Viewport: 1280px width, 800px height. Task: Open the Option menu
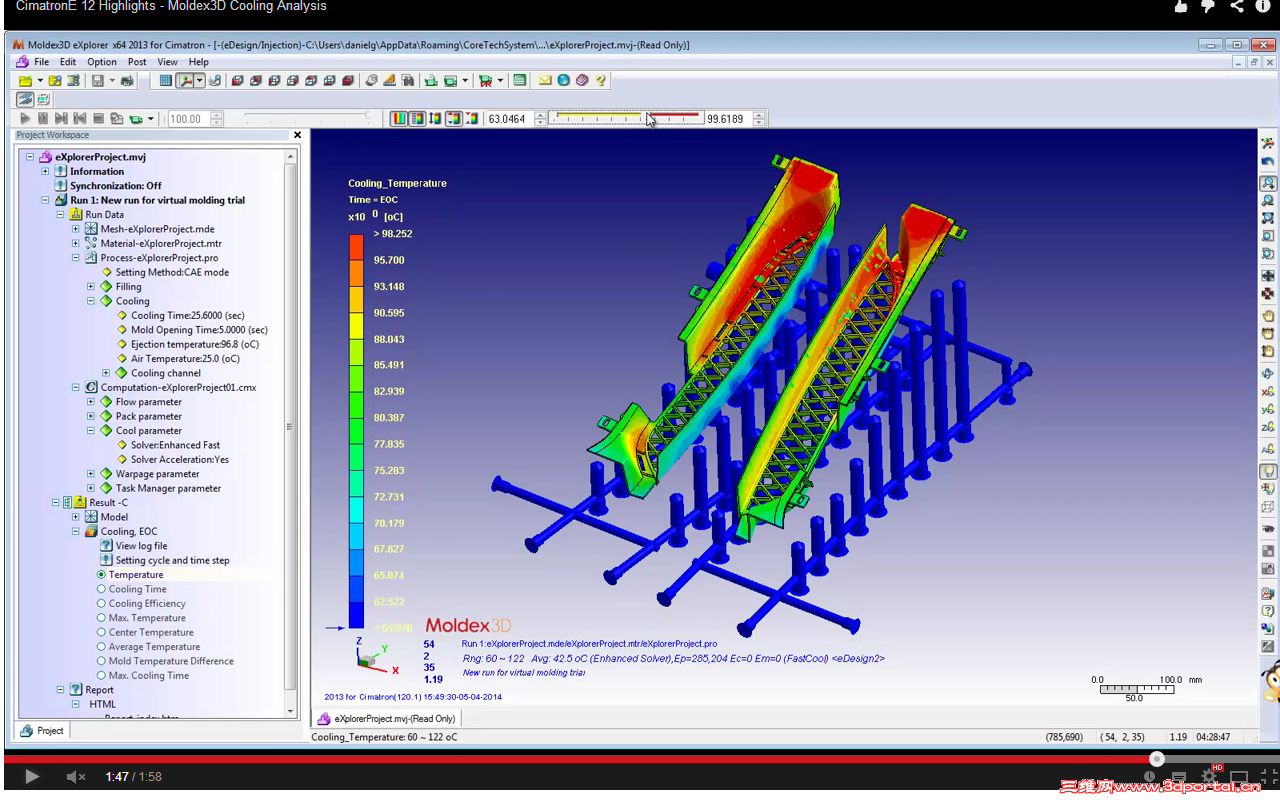(102, 62)
